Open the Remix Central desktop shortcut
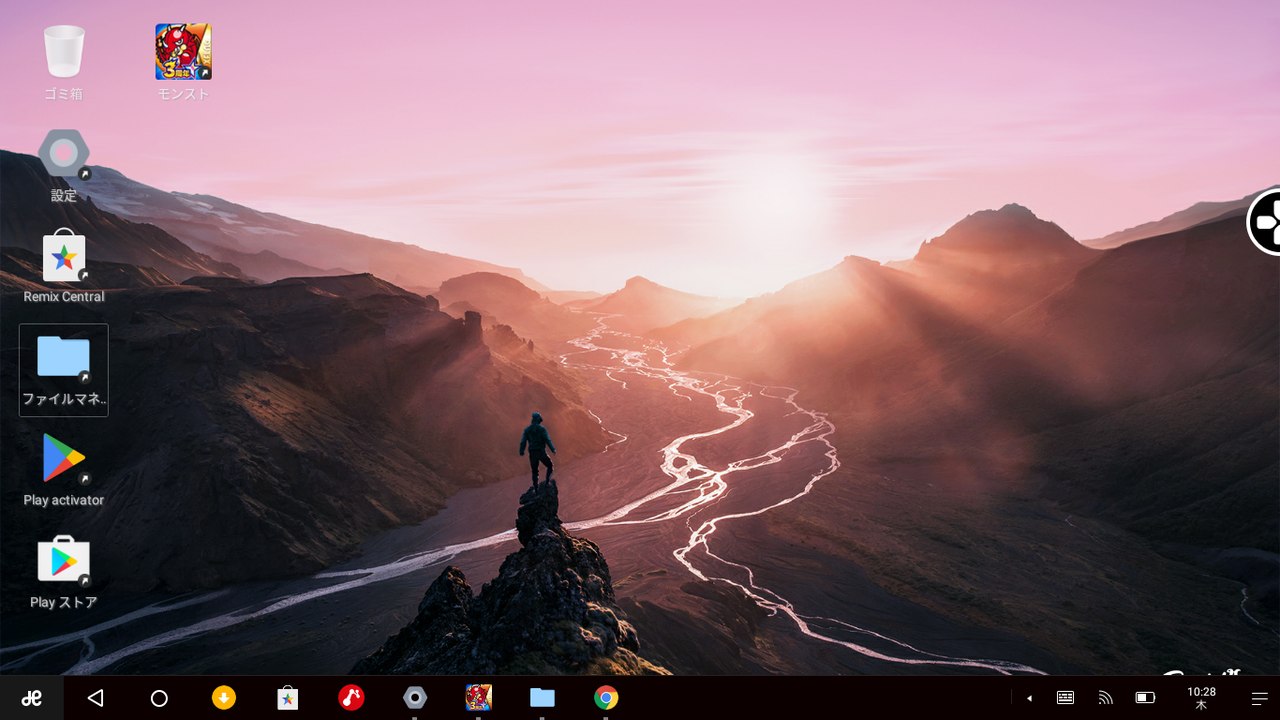Screen dimensions: 1280x720 point(64,266)
